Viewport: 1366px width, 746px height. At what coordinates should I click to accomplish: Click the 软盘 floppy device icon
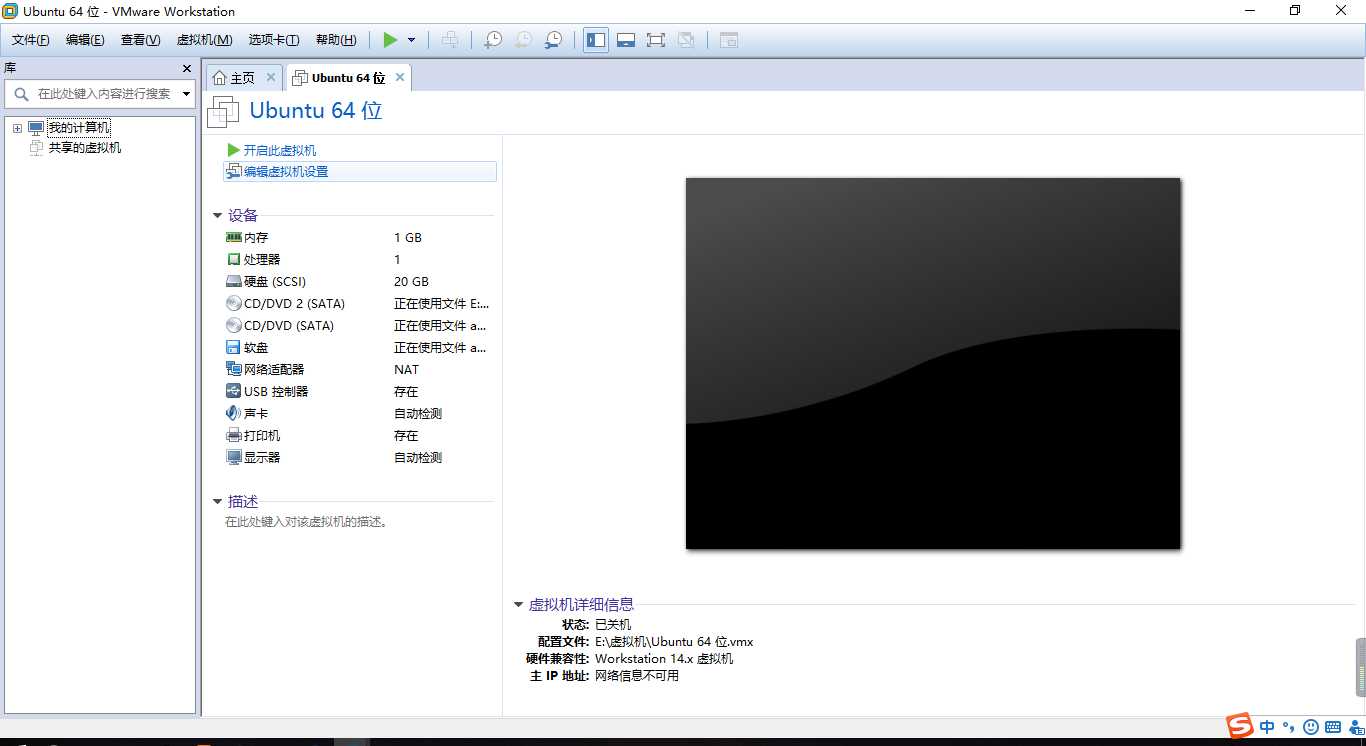tap(234, 348)
